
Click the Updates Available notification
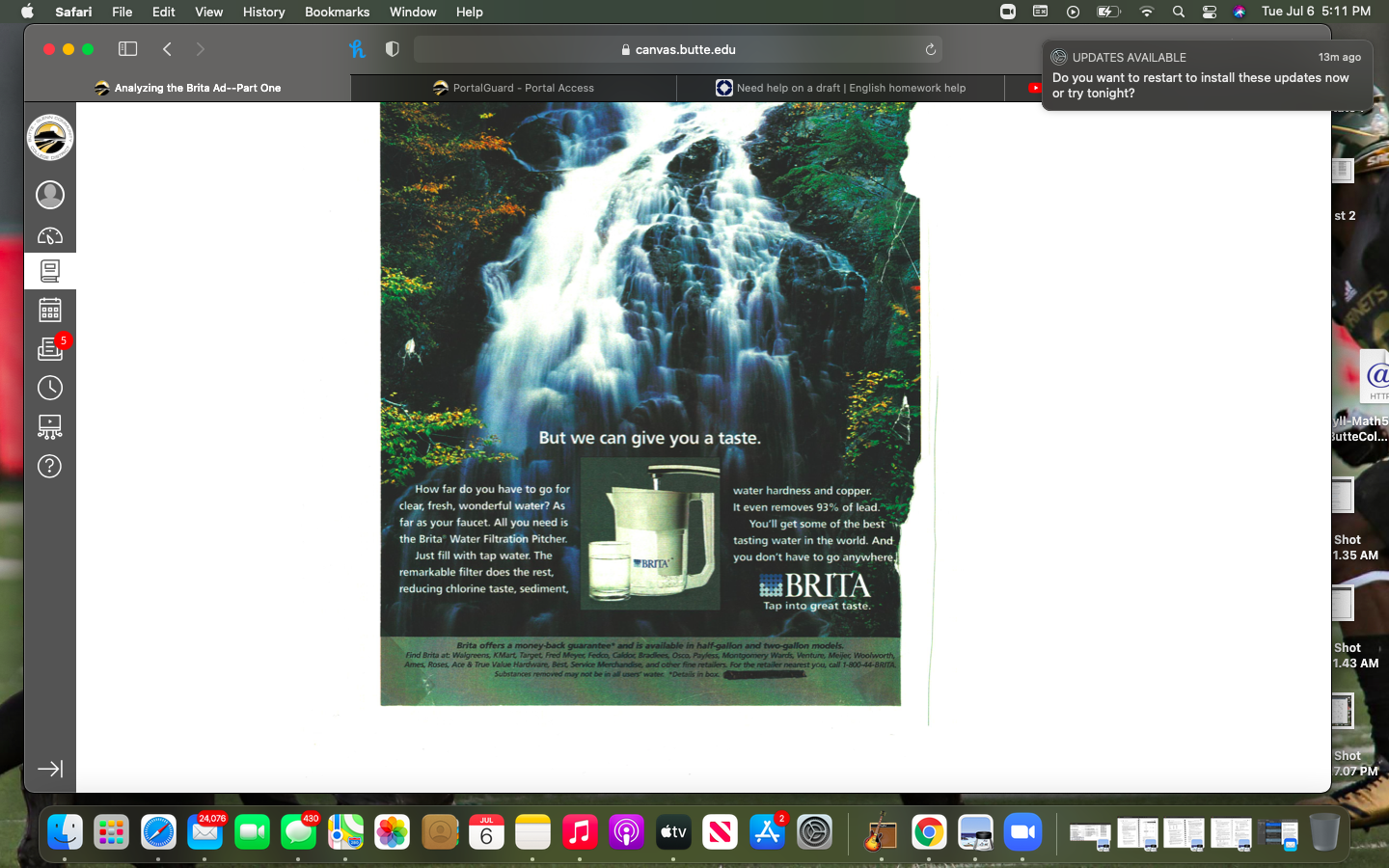pos(1207,75)
